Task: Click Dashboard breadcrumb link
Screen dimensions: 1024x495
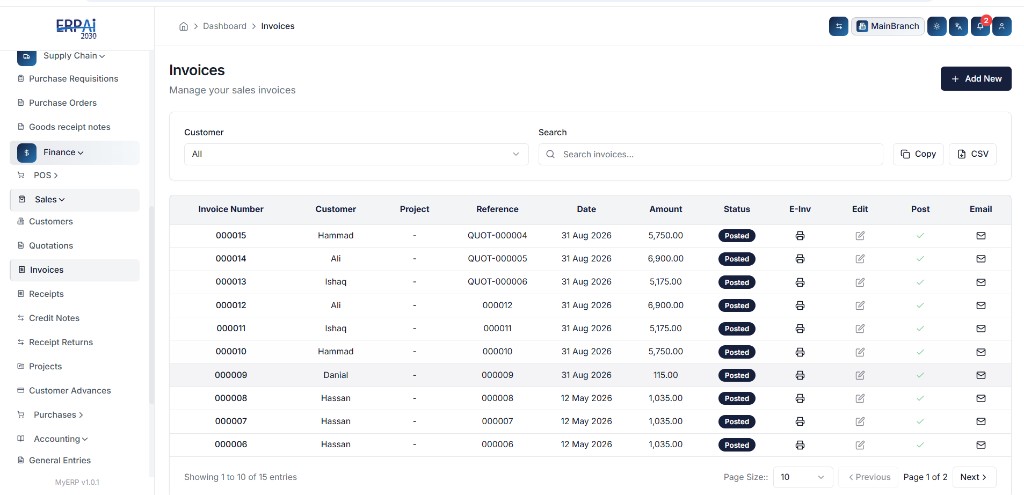Action: click(225, 26)
